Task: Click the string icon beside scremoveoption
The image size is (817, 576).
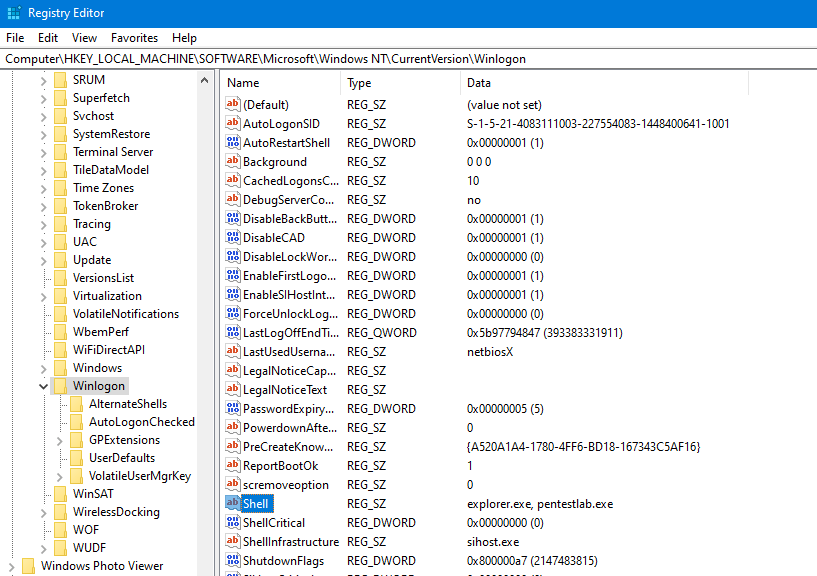Action: pos(232,484)
